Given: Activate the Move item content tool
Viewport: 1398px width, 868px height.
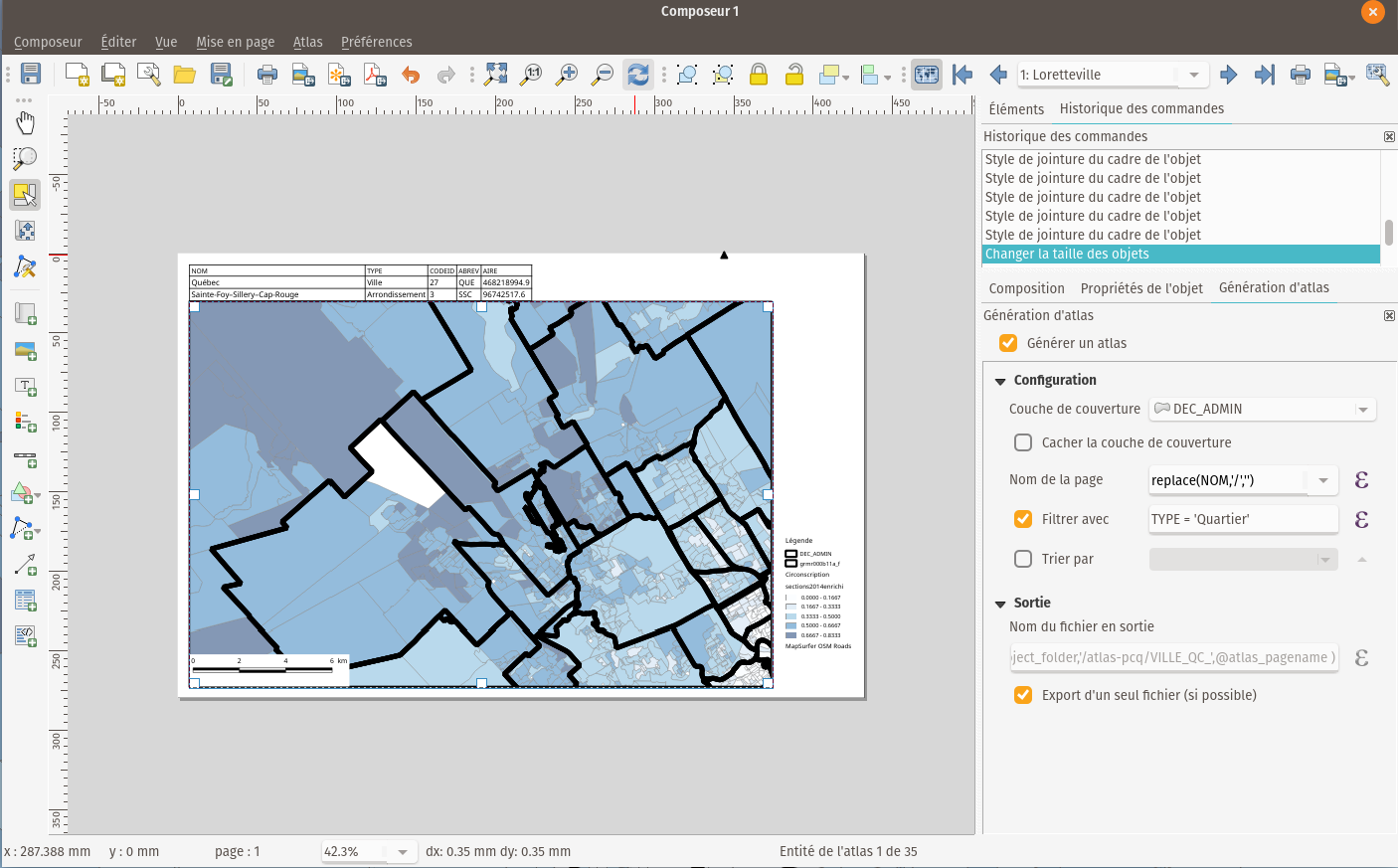Looking at the screenshot, I should coord(24,230).
